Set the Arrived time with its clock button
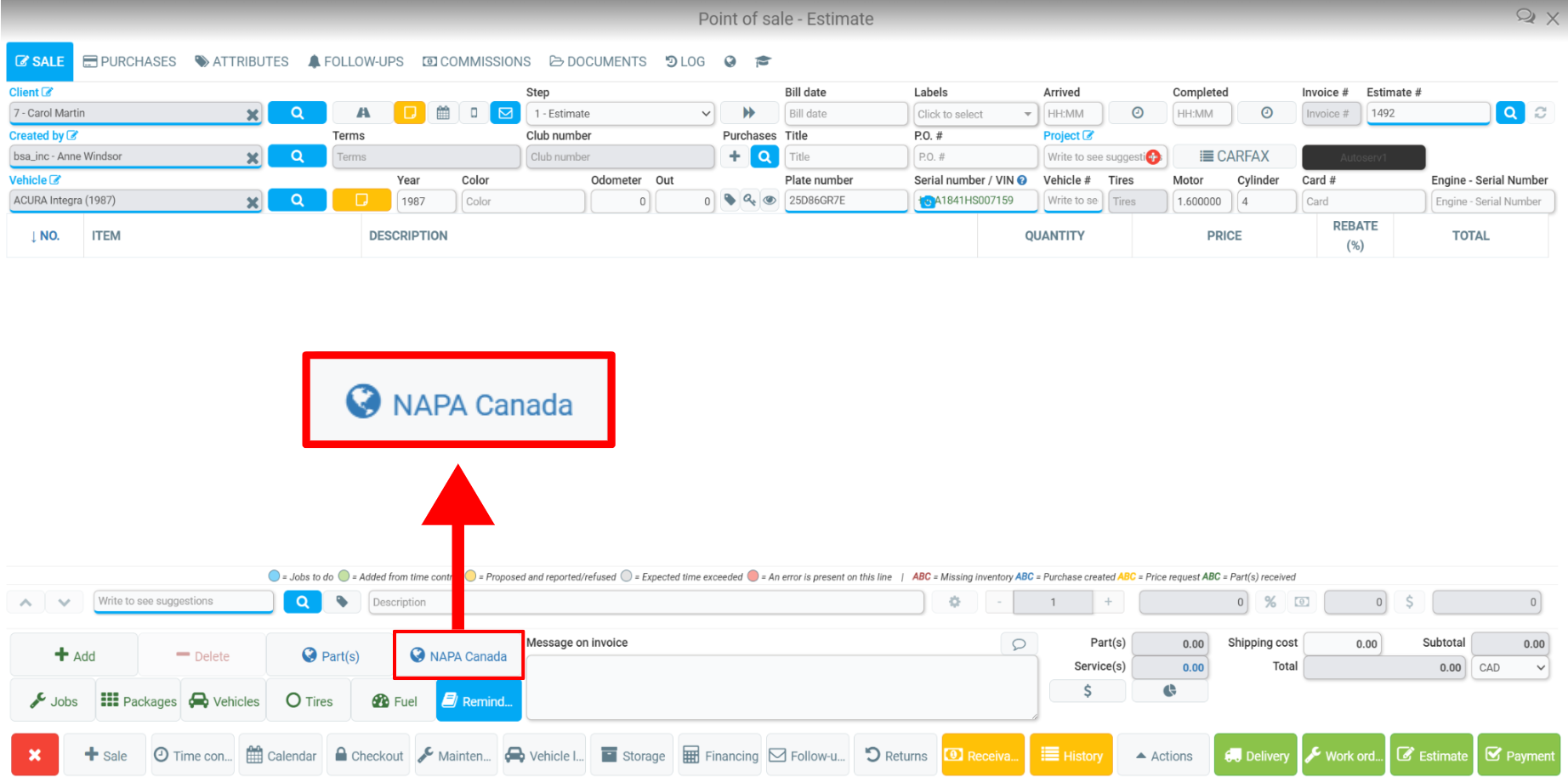The width and height of the screenshot is (1568, 782). coord(1138,113)
